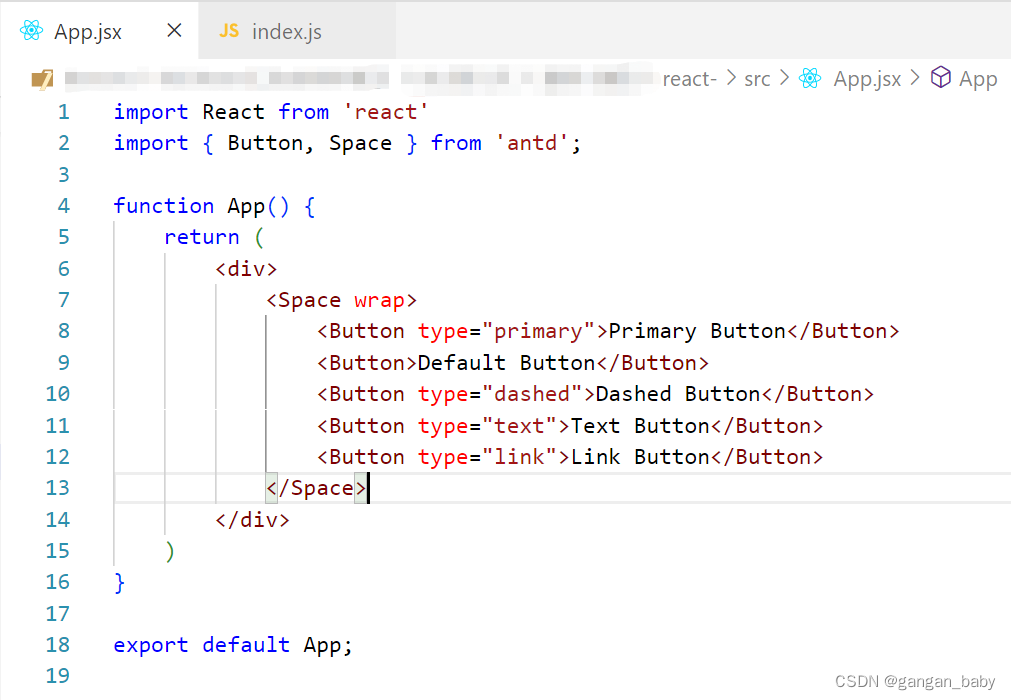The image size is (1011, 700).
Task: Click line number 1 in the gutter
Action: pyautogui.click(x=63, y=112)
